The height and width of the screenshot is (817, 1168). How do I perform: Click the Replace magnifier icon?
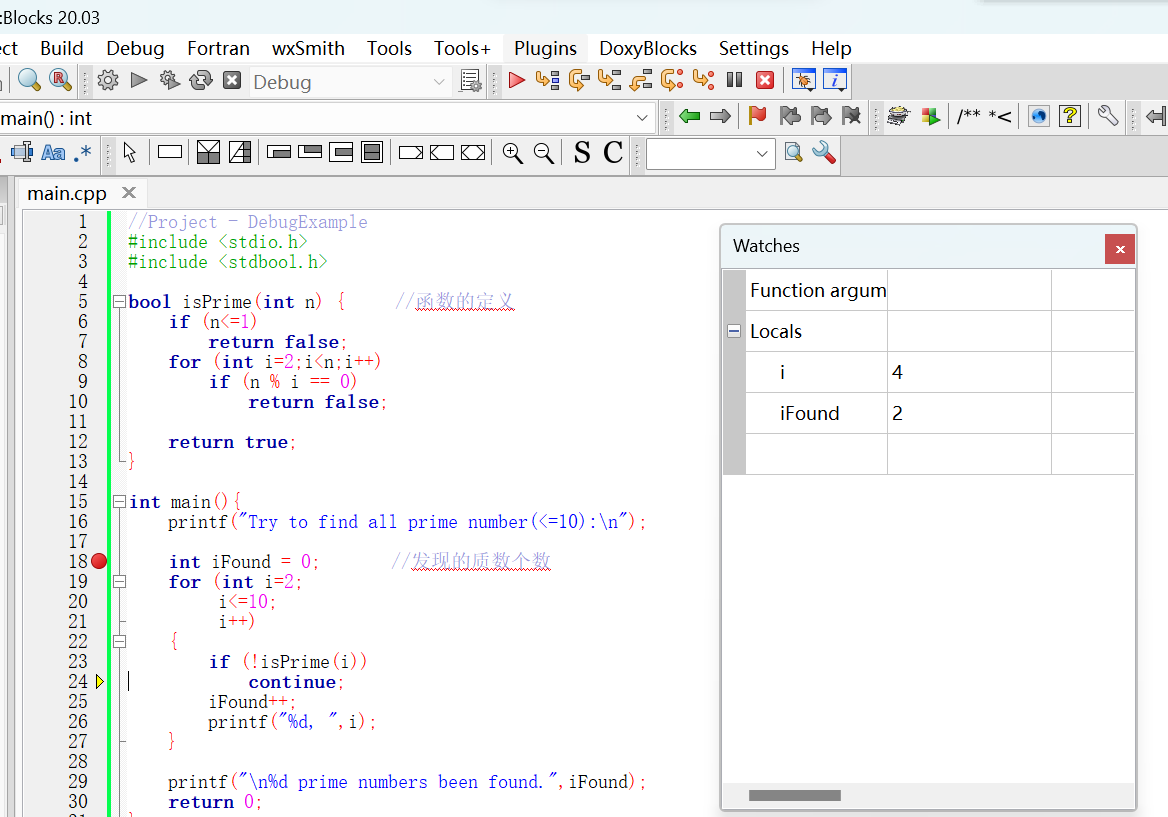coord(60,80)
